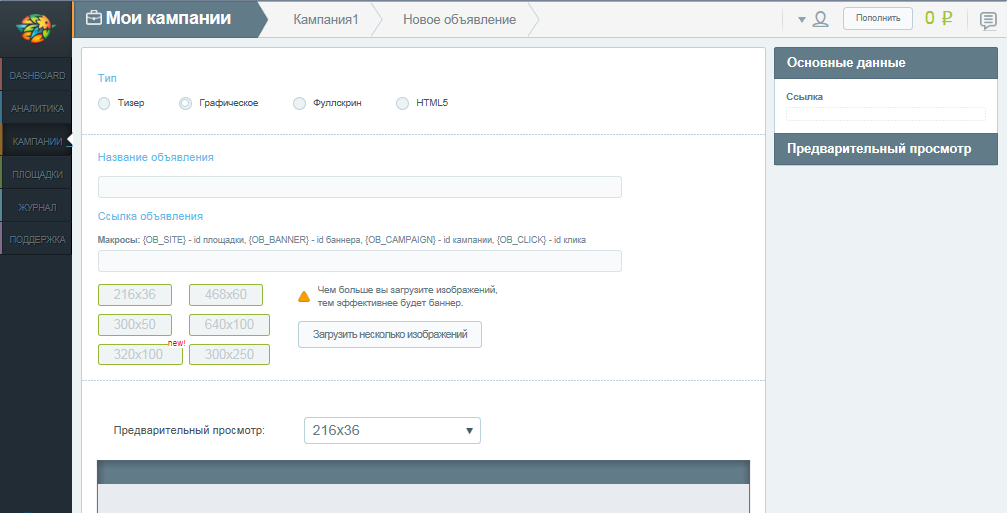
Task: Open ПЛОЩАДКИ sidebar item
Action: 37,174
